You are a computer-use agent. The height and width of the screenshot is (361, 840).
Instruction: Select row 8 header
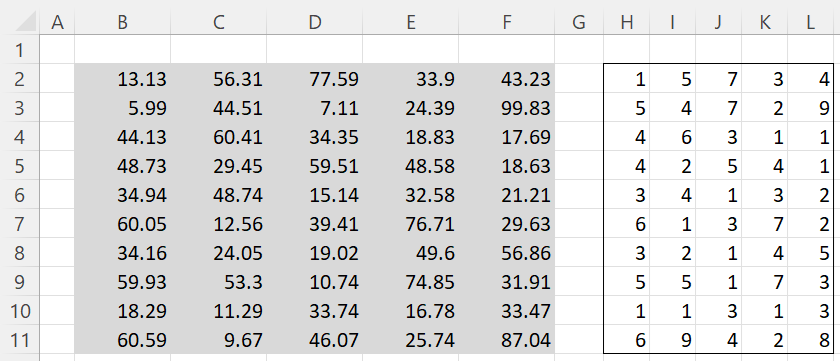pos(20,252)
